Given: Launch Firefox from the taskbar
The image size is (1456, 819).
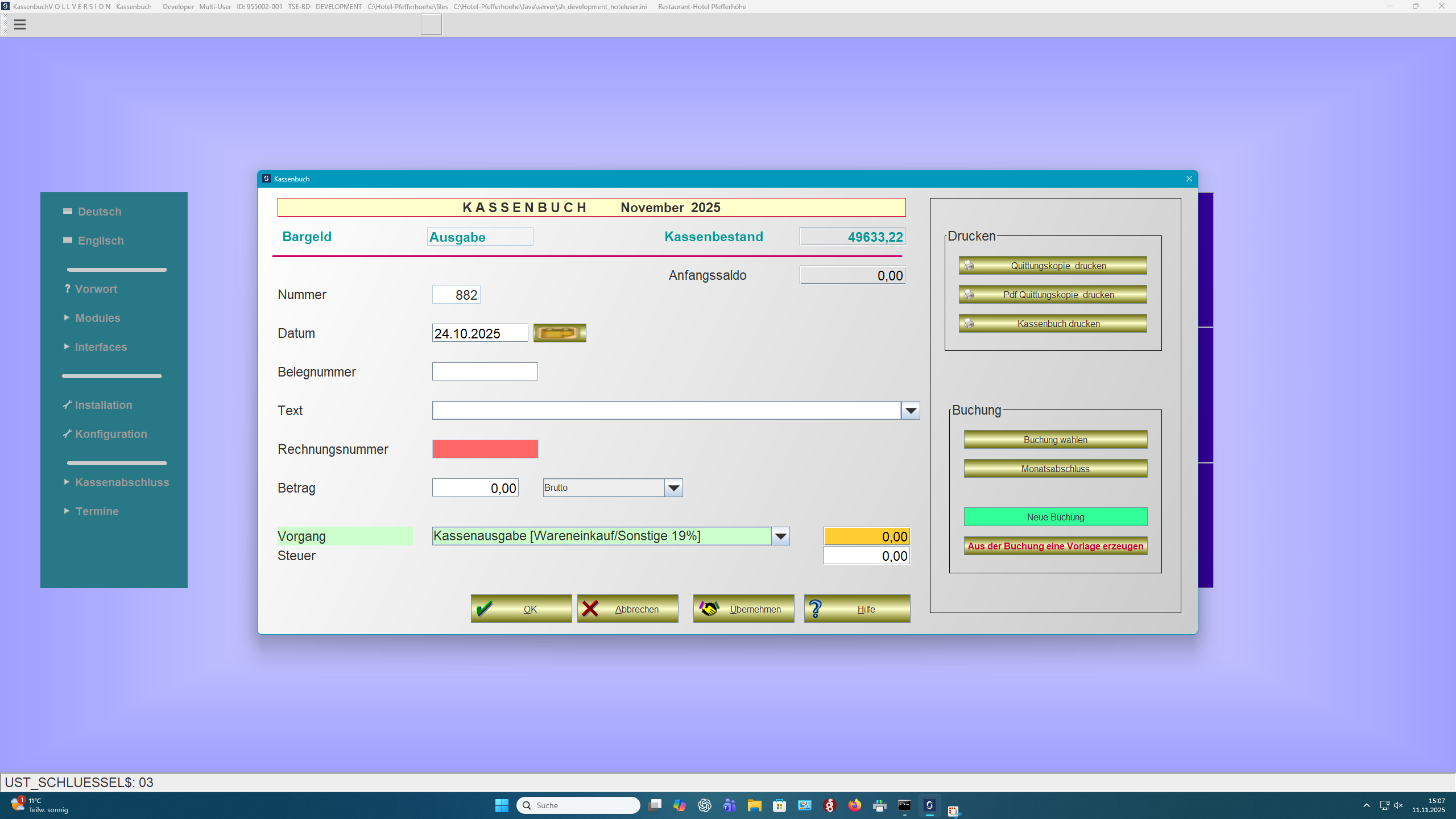Looking at the screenshot, I should pyautogui.click(x=855, y=805).
